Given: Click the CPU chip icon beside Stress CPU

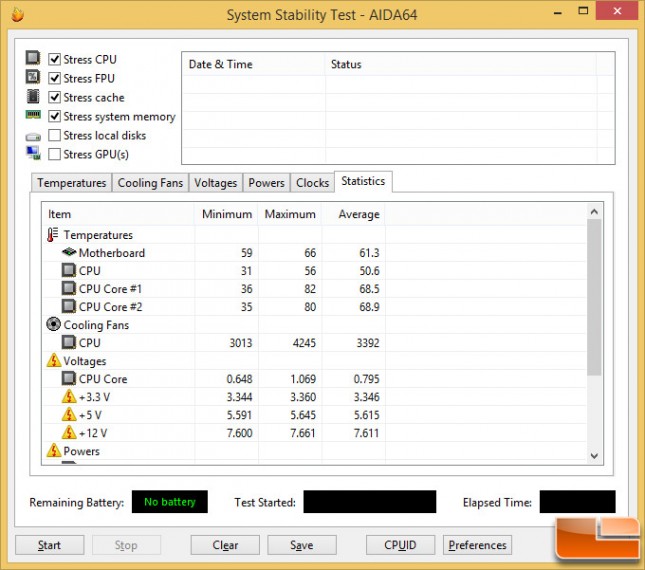Looking at the screenshot, I should click(33, 58).
